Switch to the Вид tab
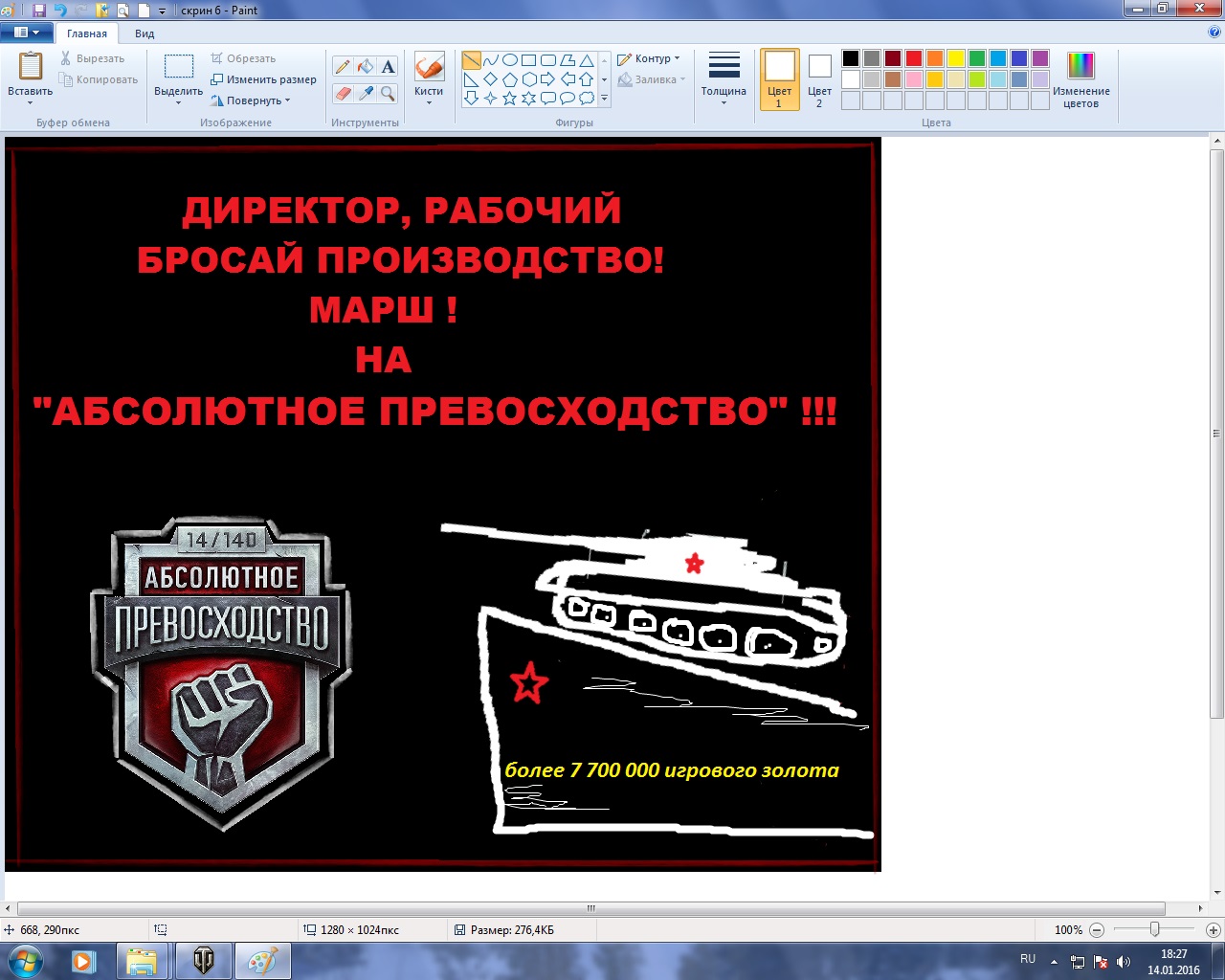Screen dimensions: 1225x980 [x=145, y=33]
